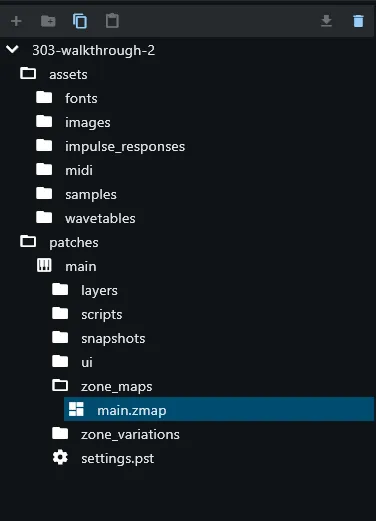Click the scripts folder icon

pos(60,314)
